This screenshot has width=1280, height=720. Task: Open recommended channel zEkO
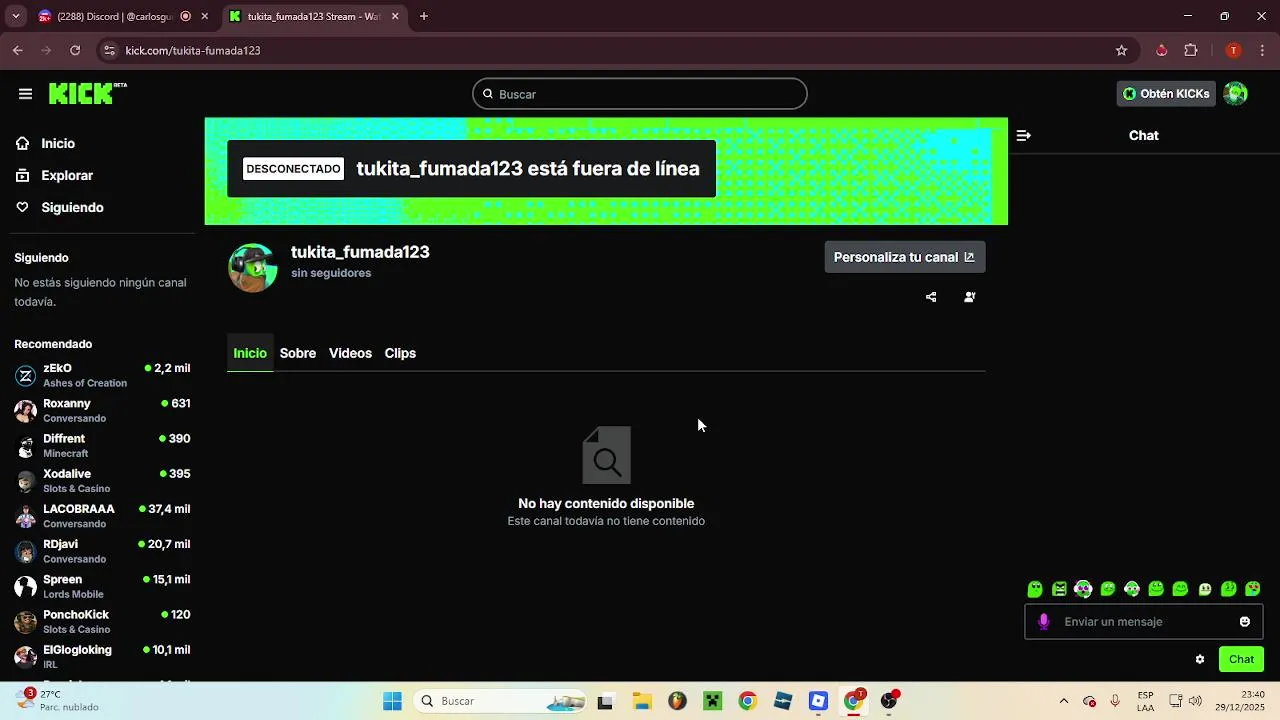[102, 375]
